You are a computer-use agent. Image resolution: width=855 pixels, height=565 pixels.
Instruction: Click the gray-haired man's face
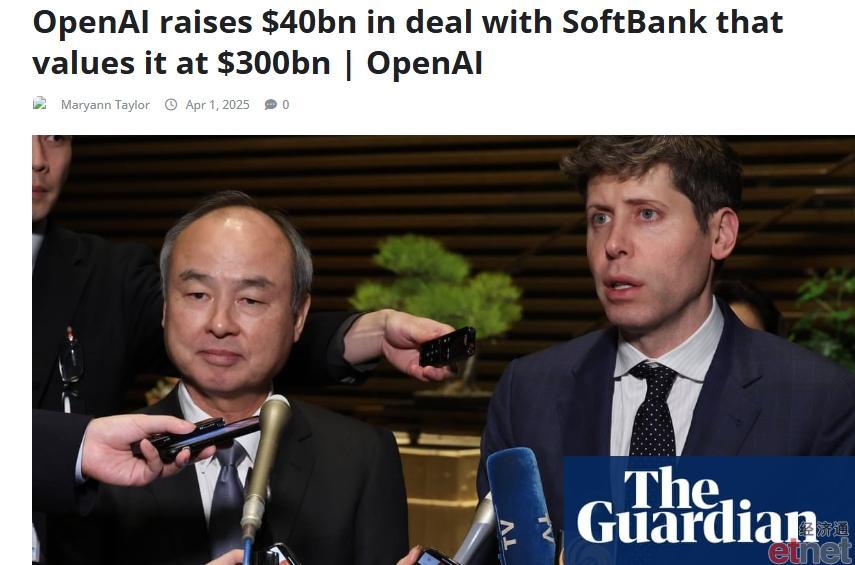(x=234, y=305)
